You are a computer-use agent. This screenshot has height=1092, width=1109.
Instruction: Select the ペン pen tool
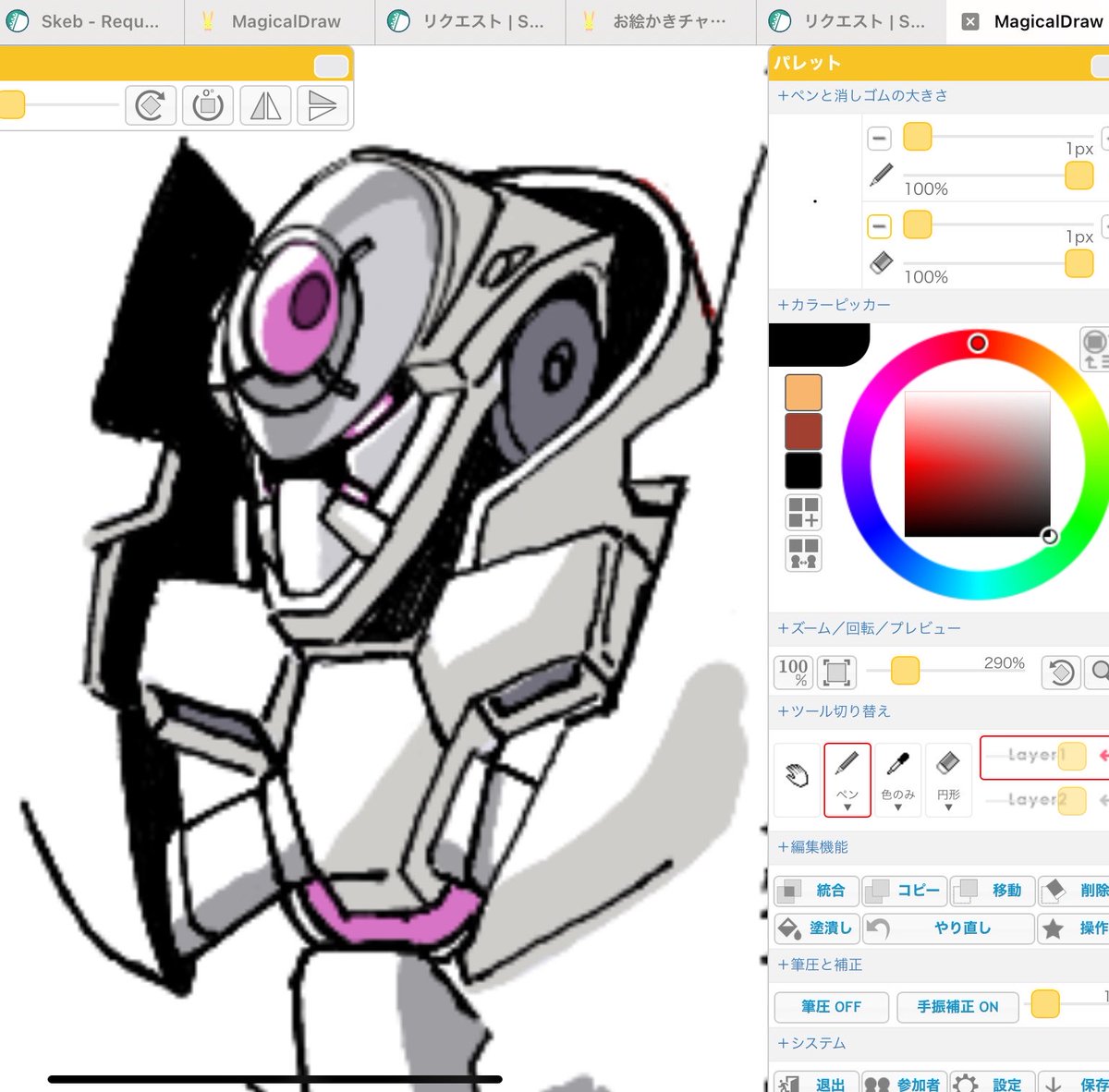coord(847,780)
